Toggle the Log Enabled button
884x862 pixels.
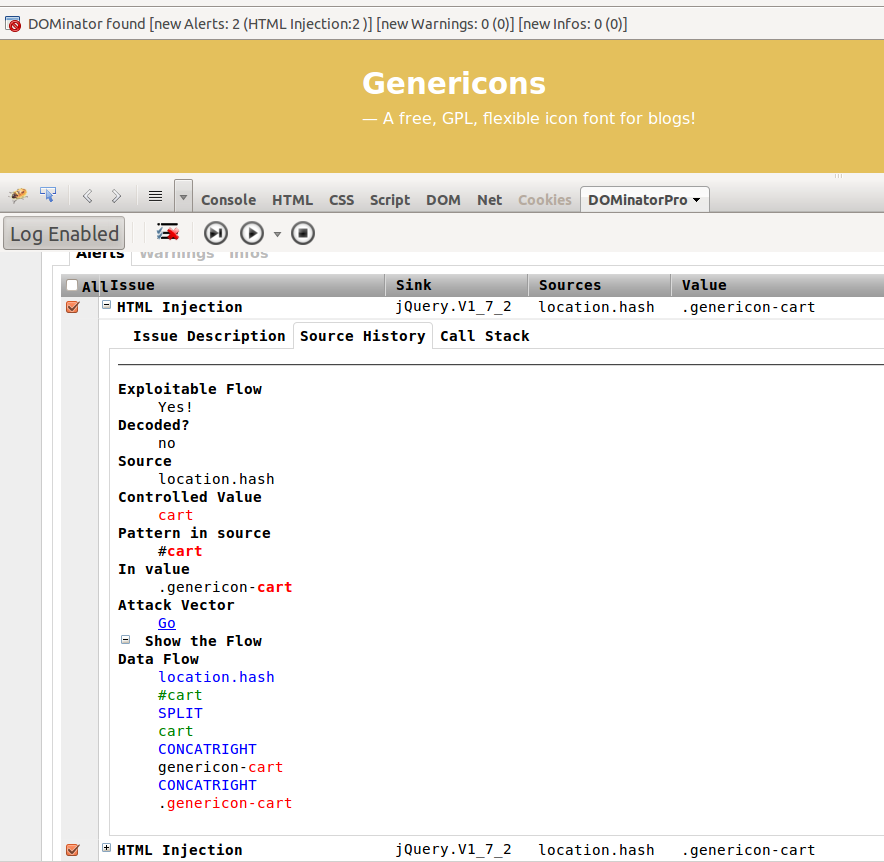(x=64, y=233)
